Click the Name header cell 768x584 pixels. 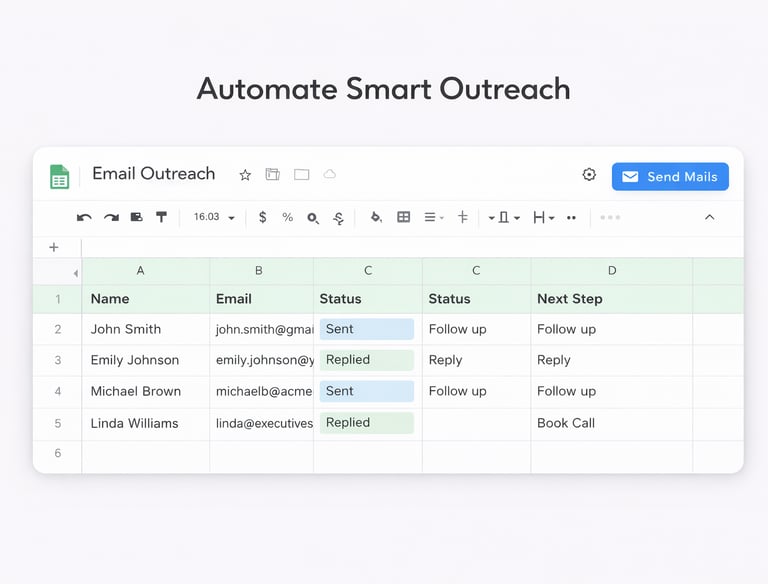pyautogui.click(x=146, y=299)
